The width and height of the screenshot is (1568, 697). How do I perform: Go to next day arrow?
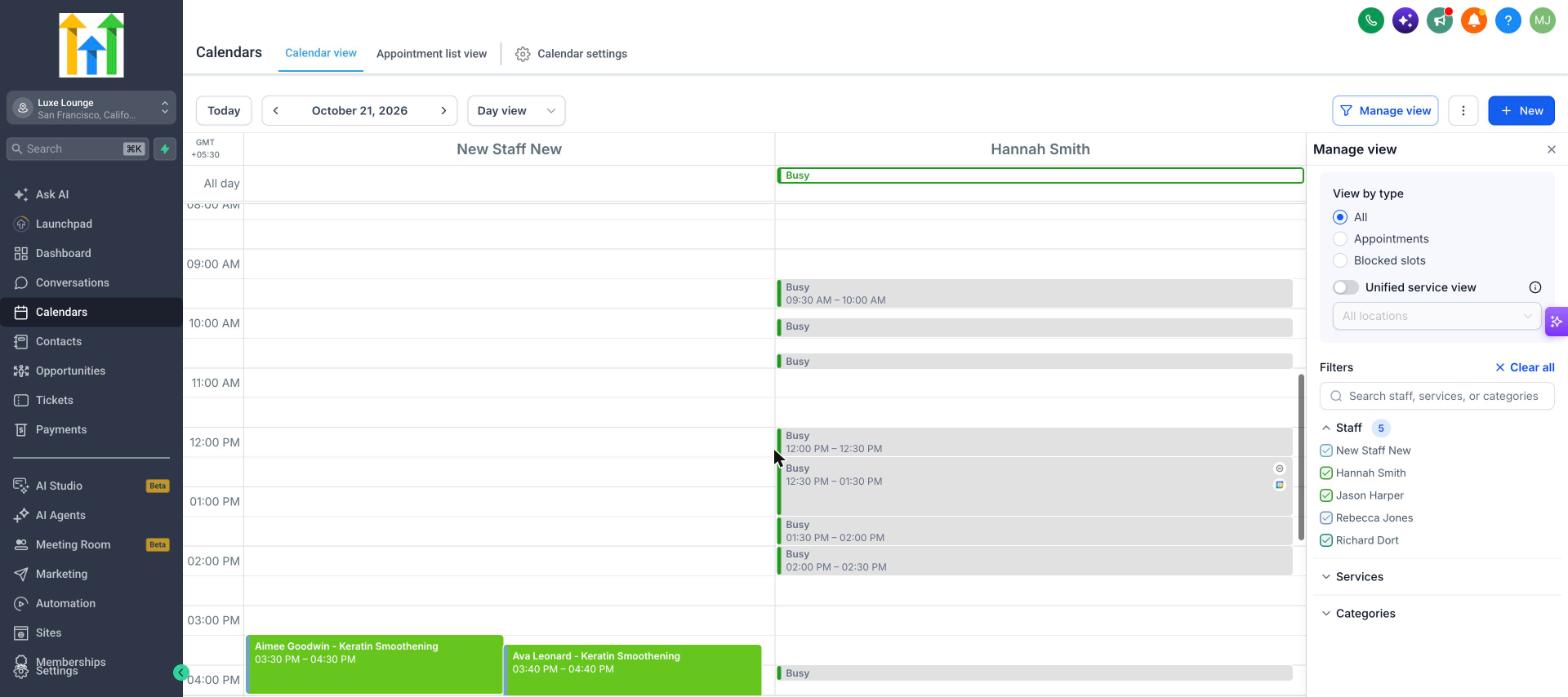[443, 111]
